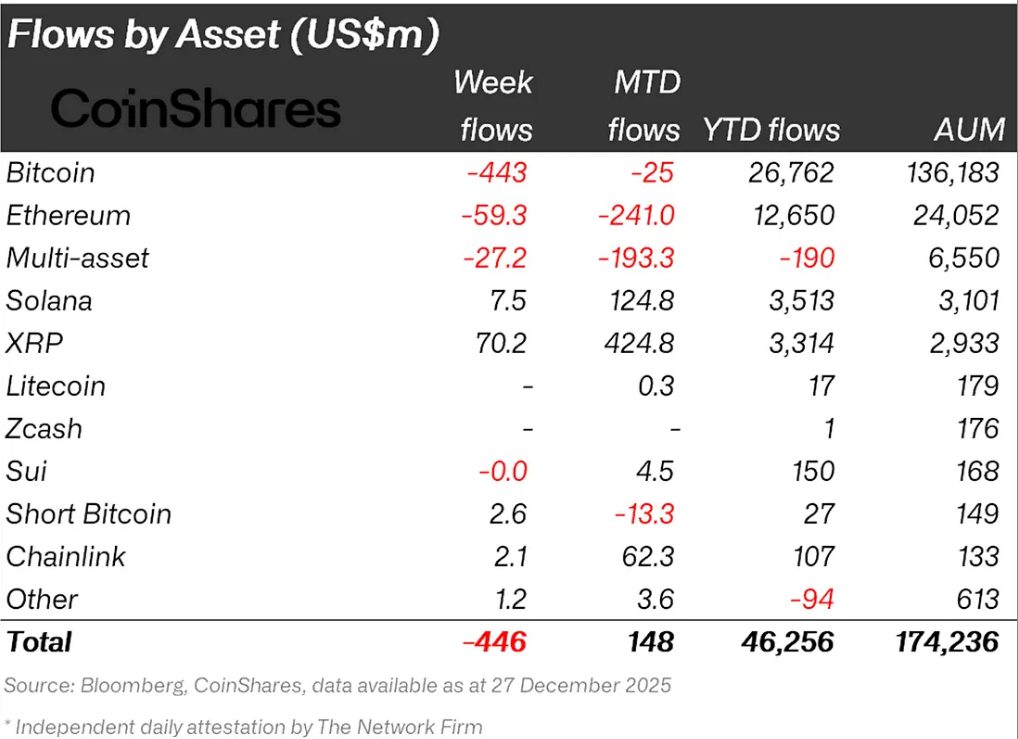Select the Multi-asset row label
Image resolution: width=1018 pixels, height=739 pixels.
click(77, 258)
